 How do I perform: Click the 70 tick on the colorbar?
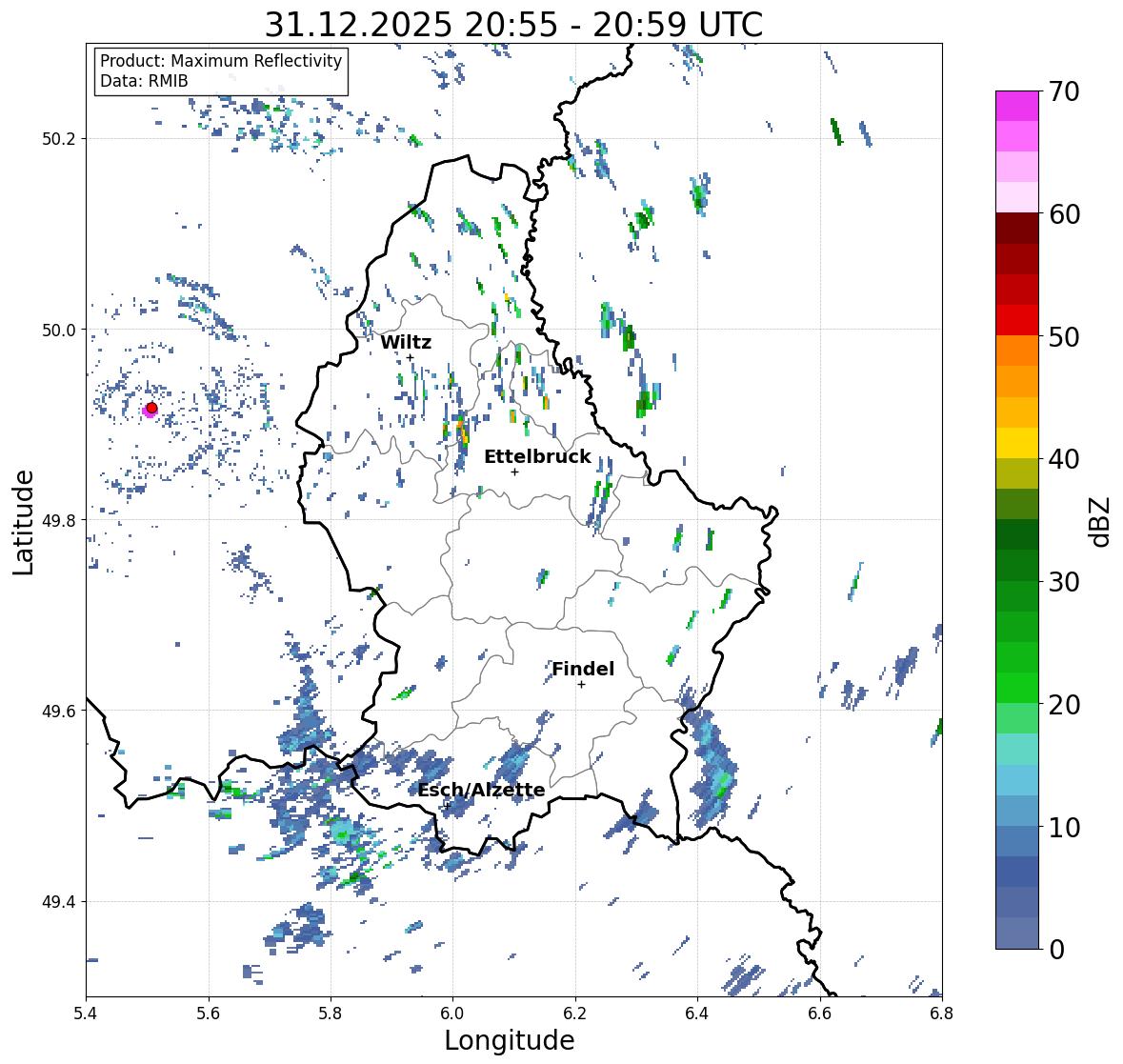point(1064,91)
